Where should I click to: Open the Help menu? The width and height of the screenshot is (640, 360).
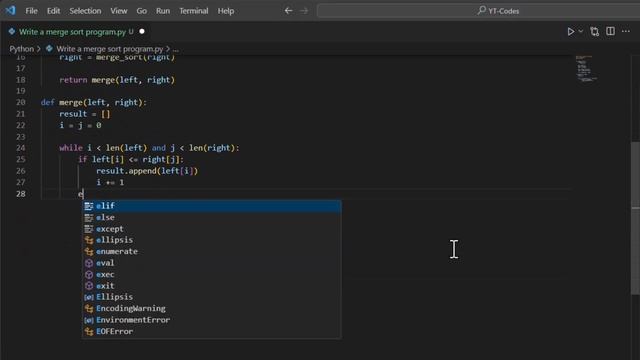tap(226, 11)
